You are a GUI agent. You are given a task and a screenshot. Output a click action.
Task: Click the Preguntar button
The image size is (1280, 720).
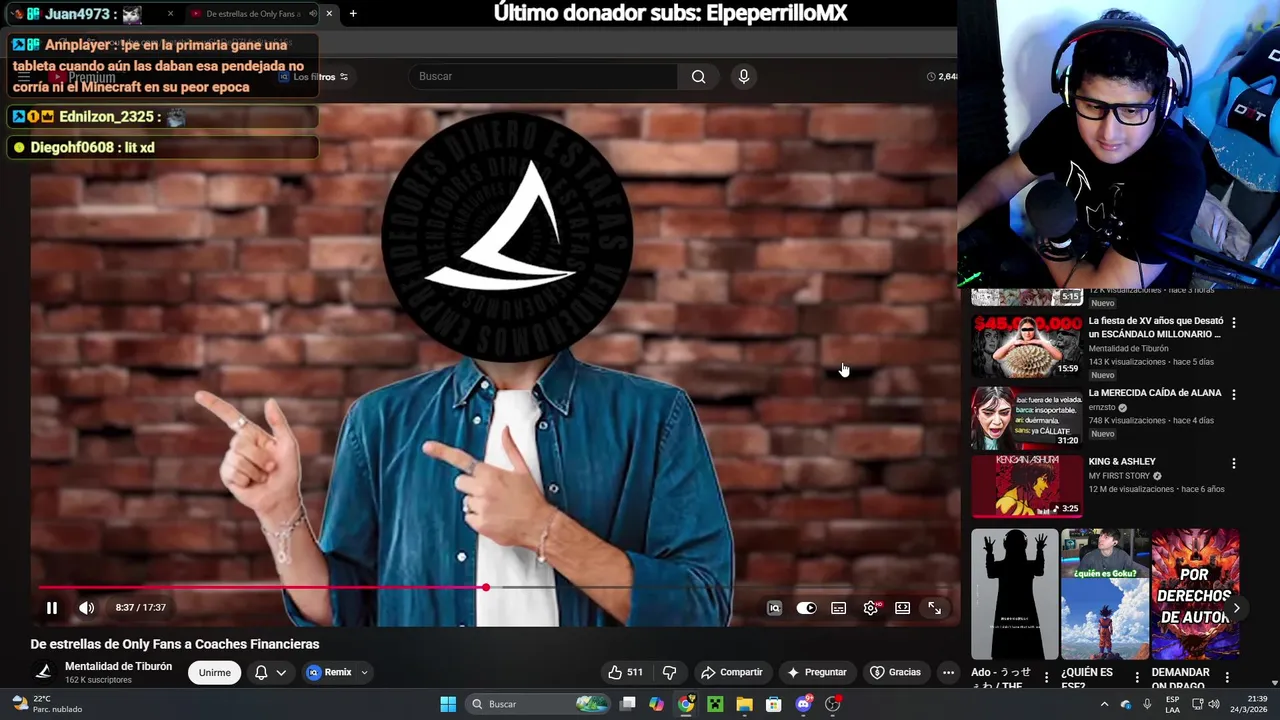[817, 672]
